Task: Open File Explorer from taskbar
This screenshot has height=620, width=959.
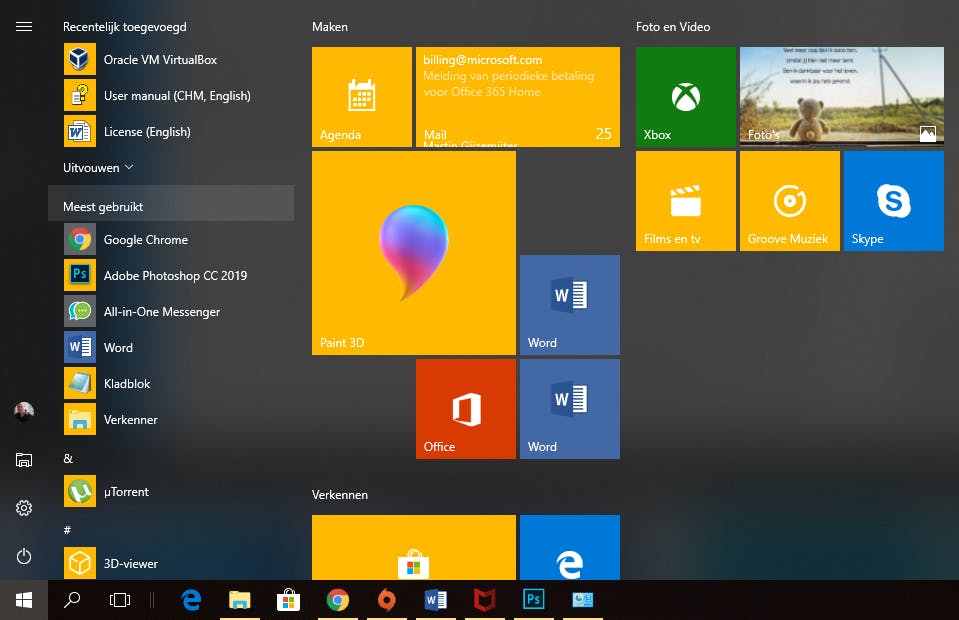Action: click(x=240, y=600)
